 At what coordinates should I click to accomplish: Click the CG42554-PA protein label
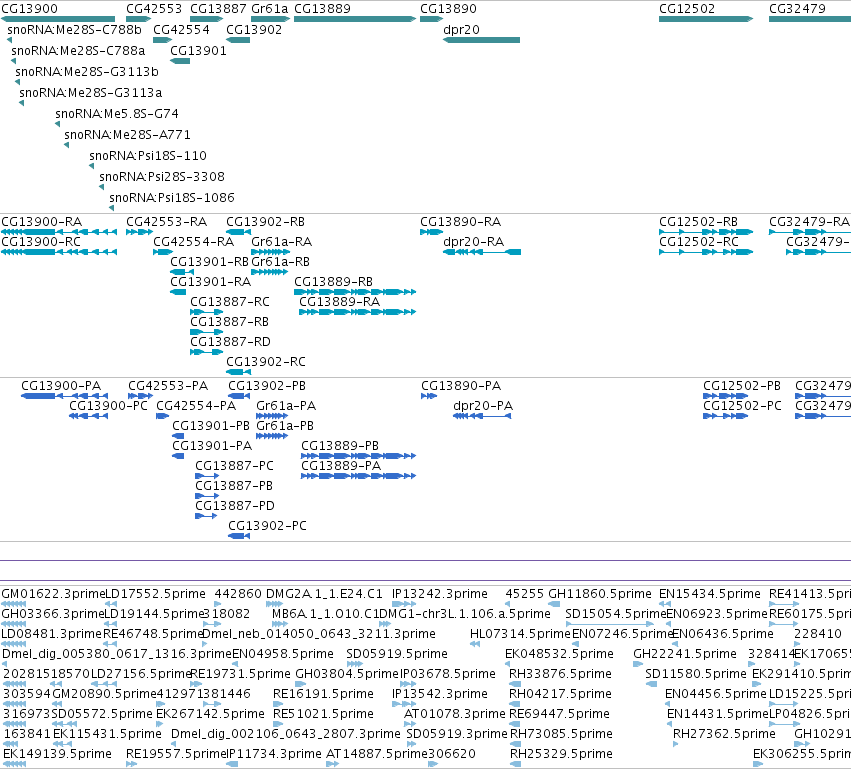(196, 406)
